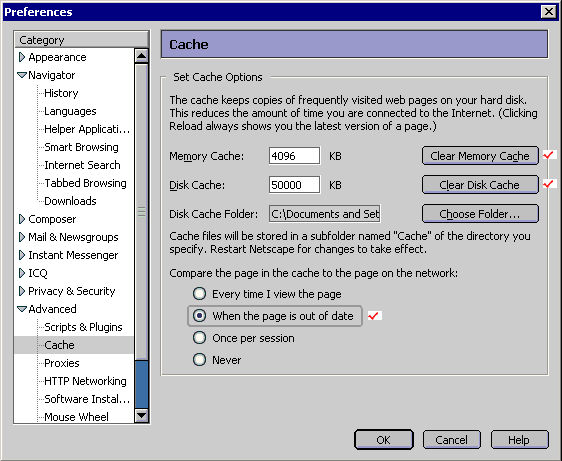Expand the Appearance category triangle
This screenshot has width=562, height=461.
[22, 57]
